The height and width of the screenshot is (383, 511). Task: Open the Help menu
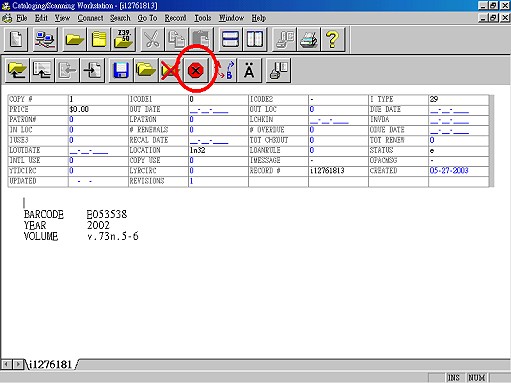259,18
